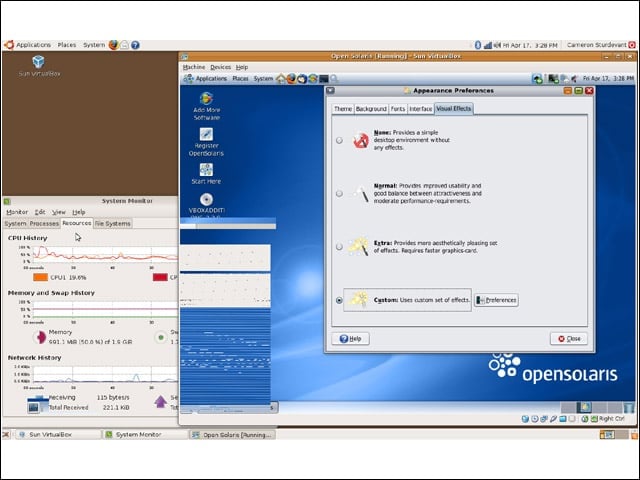
Task: Click the System Monitor taskbar button
Action: pyautogui.click(x=145, y=435)
